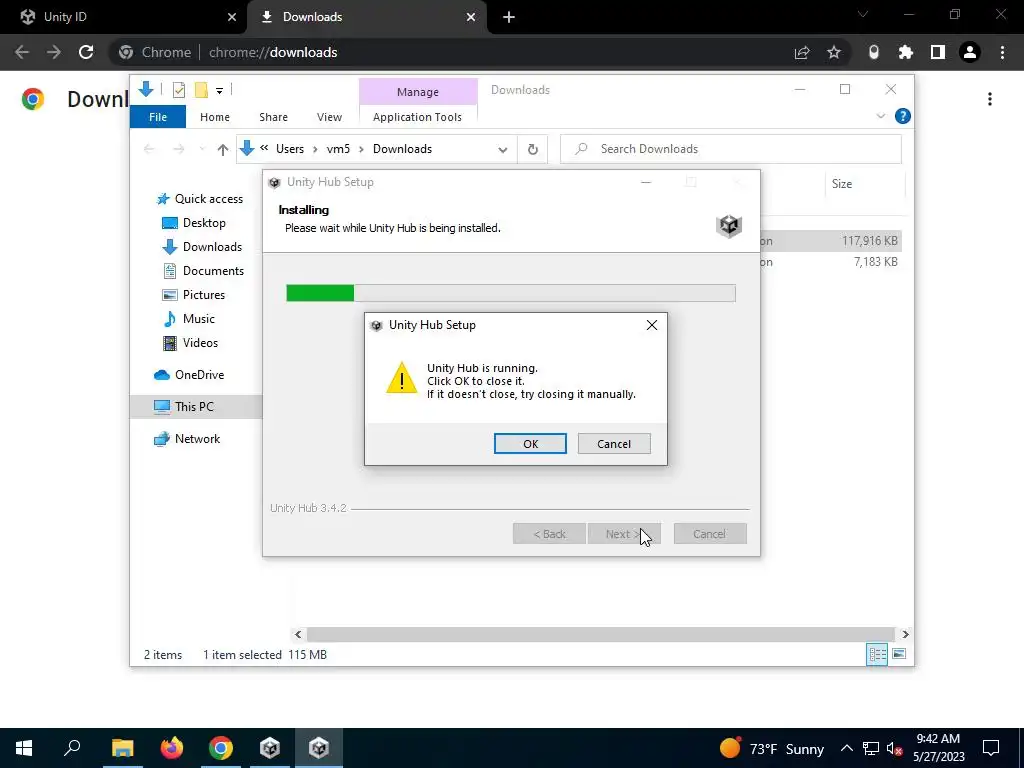Click the share this page icon in Chrome
The width and height of the screenshot is (1024, 768).
(802, 52)
